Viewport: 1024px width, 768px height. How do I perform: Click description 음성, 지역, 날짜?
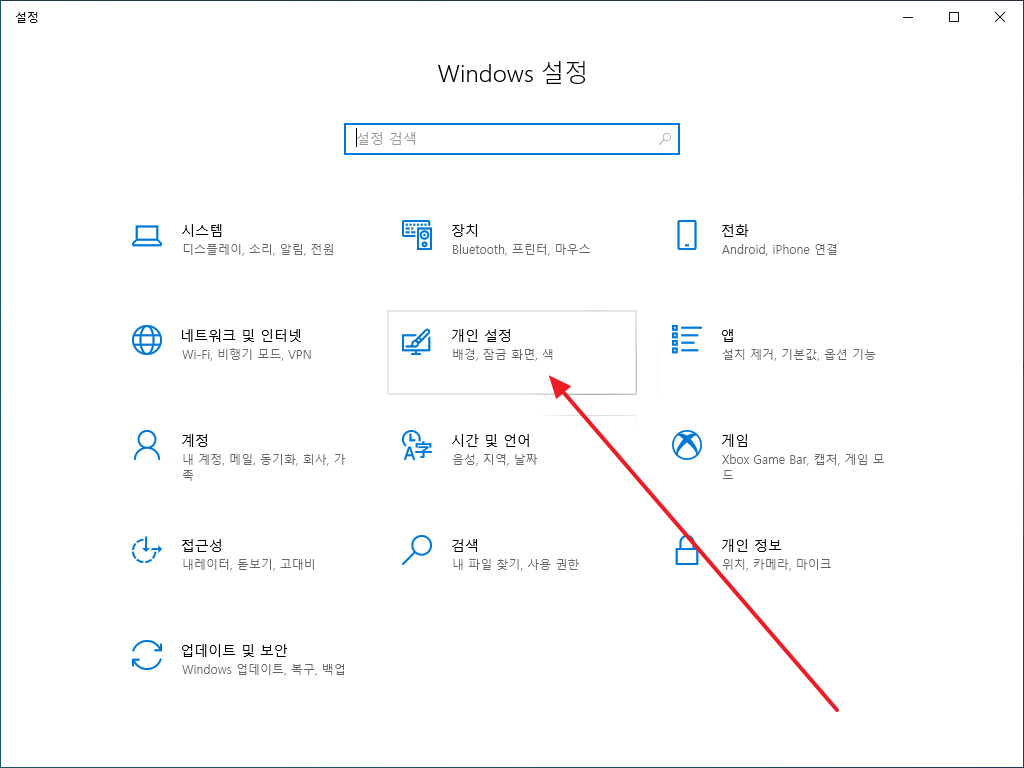point(494,460)
